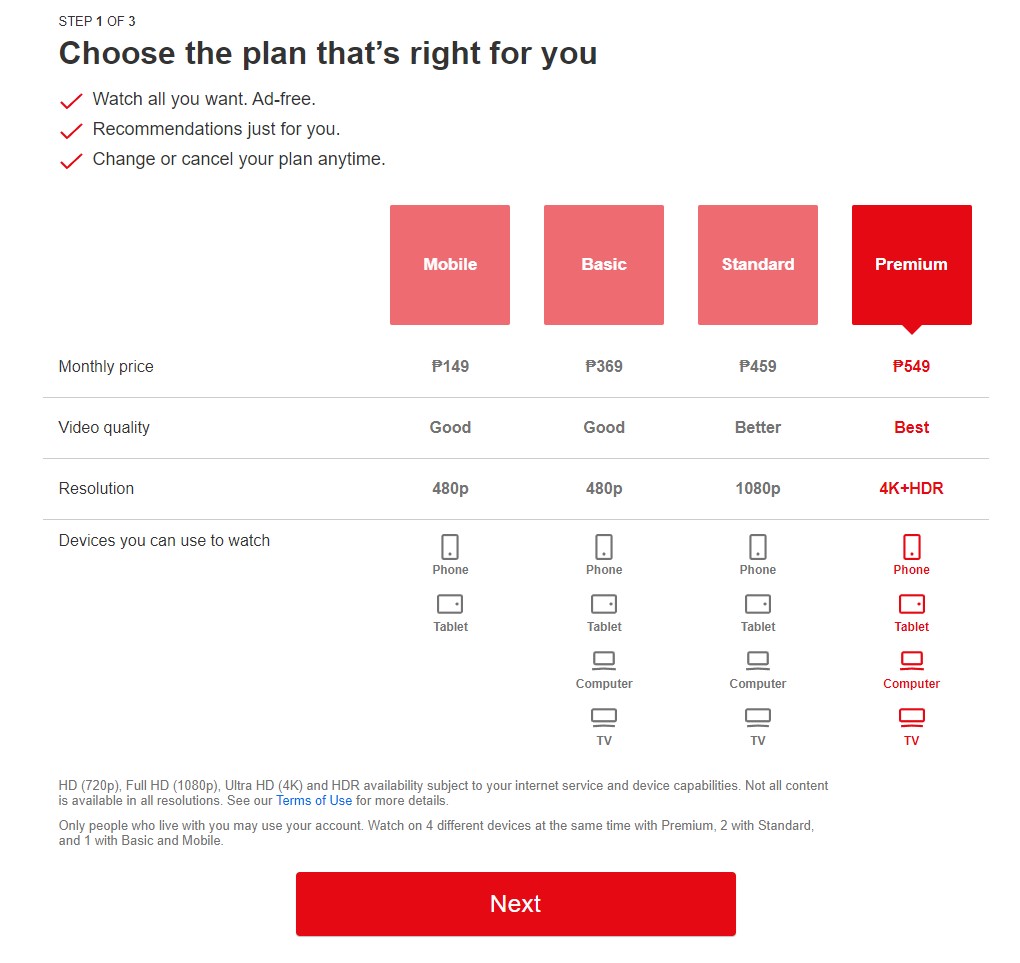The width and height of the screenshot is (1020, 963).
Task: Click the 1080p Standard resolution value
Action: (x=758, y=489)
